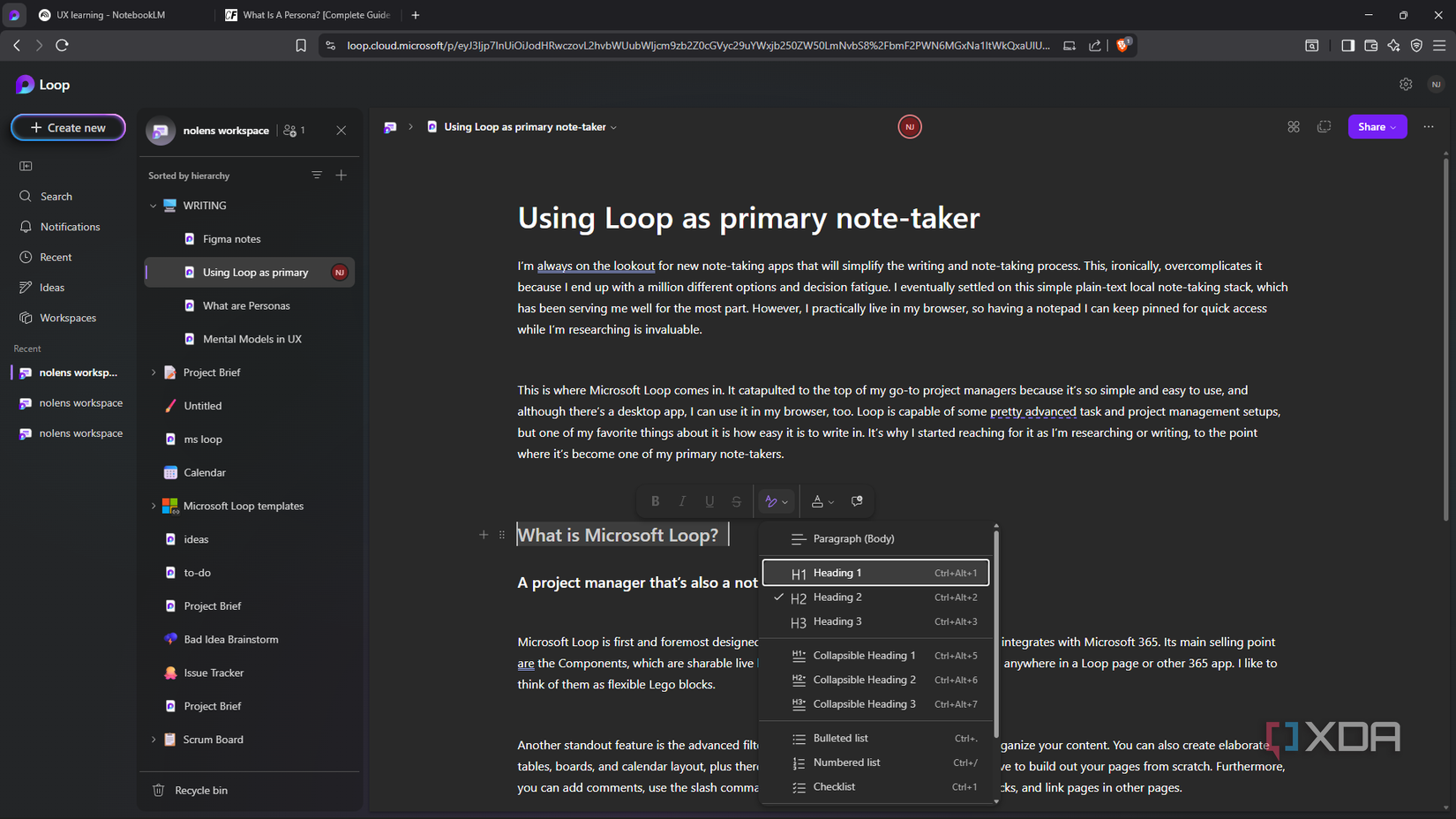Open the Ideas panel in the sidebar
This screenshot has width=1456, height=819.
click(51, 287)
